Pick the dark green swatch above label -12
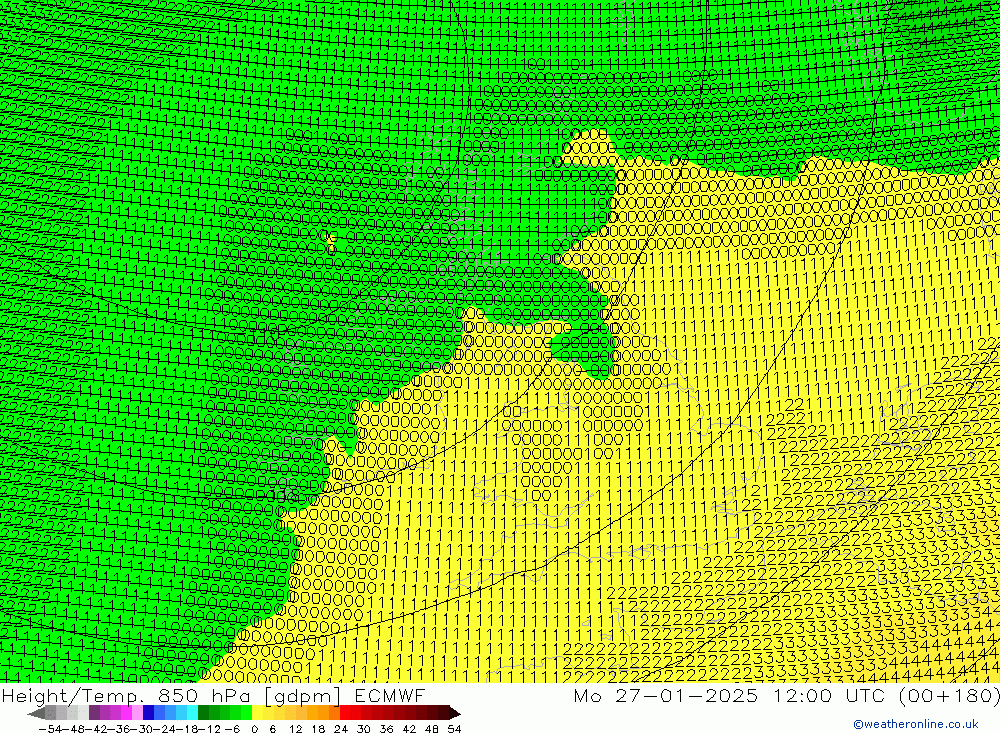The image size is (1000, 733). 203,713
